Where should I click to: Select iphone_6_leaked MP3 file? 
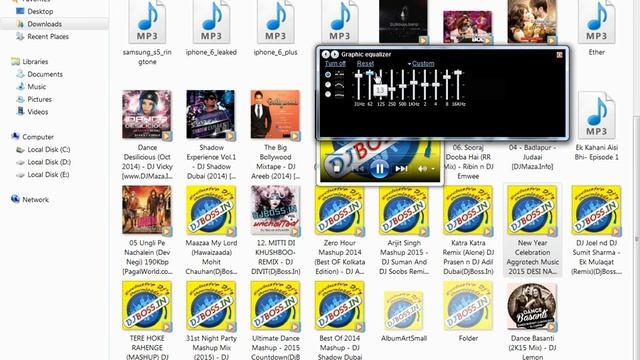(x=211, y=29)
